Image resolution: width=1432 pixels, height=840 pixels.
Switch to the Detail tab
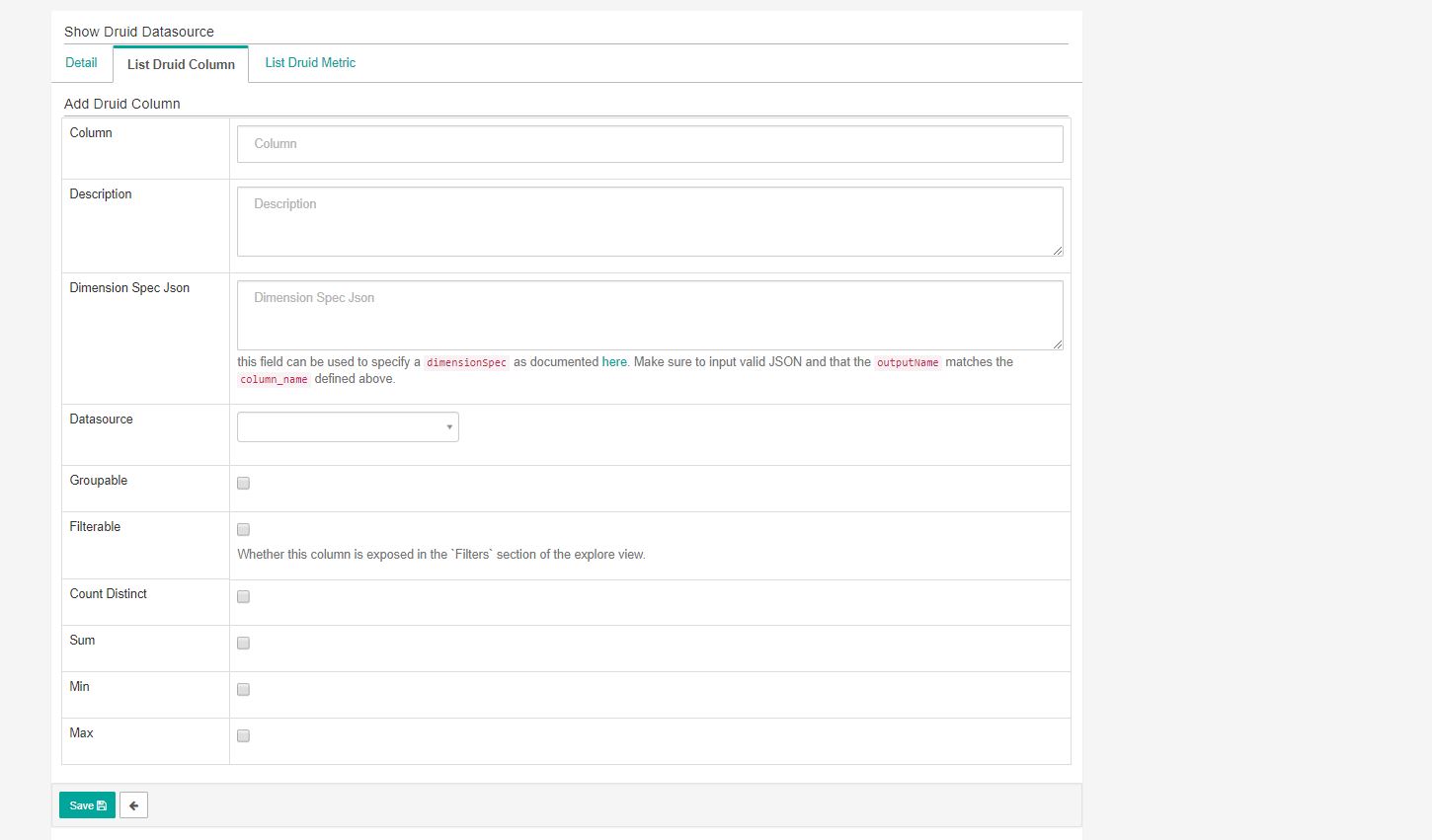pos(81,63)
